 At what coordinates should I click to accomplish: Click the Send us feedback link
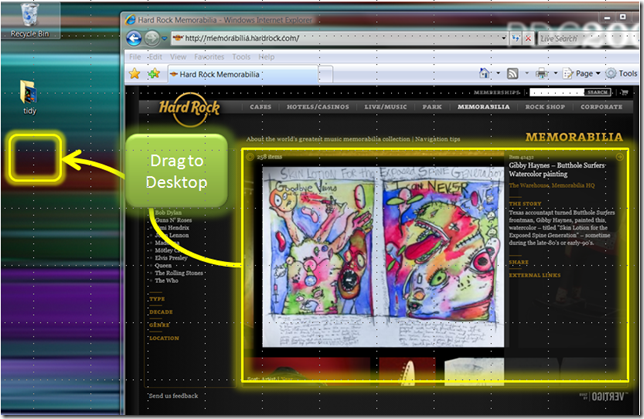tap(173, 396)
